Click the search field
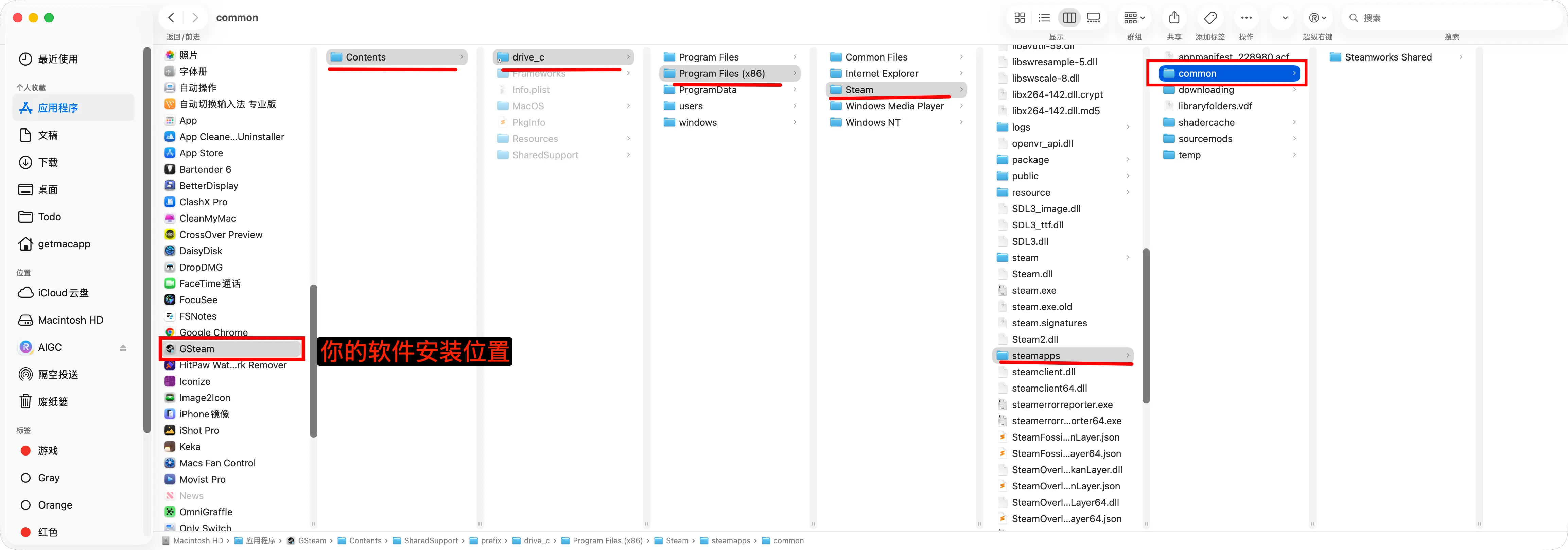Screen dimensions: 1568x550 (1449, 18)
